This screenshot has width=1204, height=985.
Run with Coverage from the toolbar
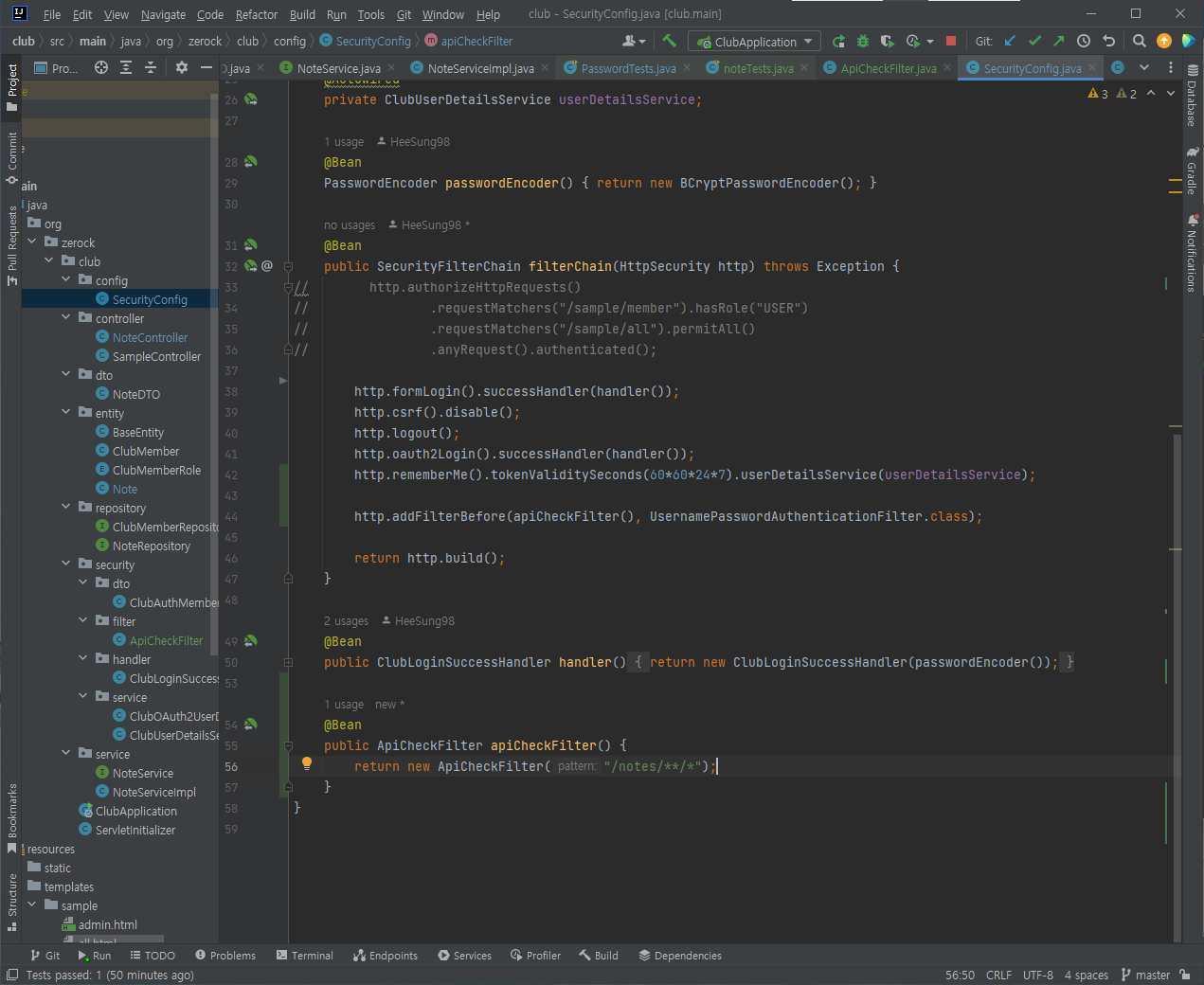click(x=888, y=41)
